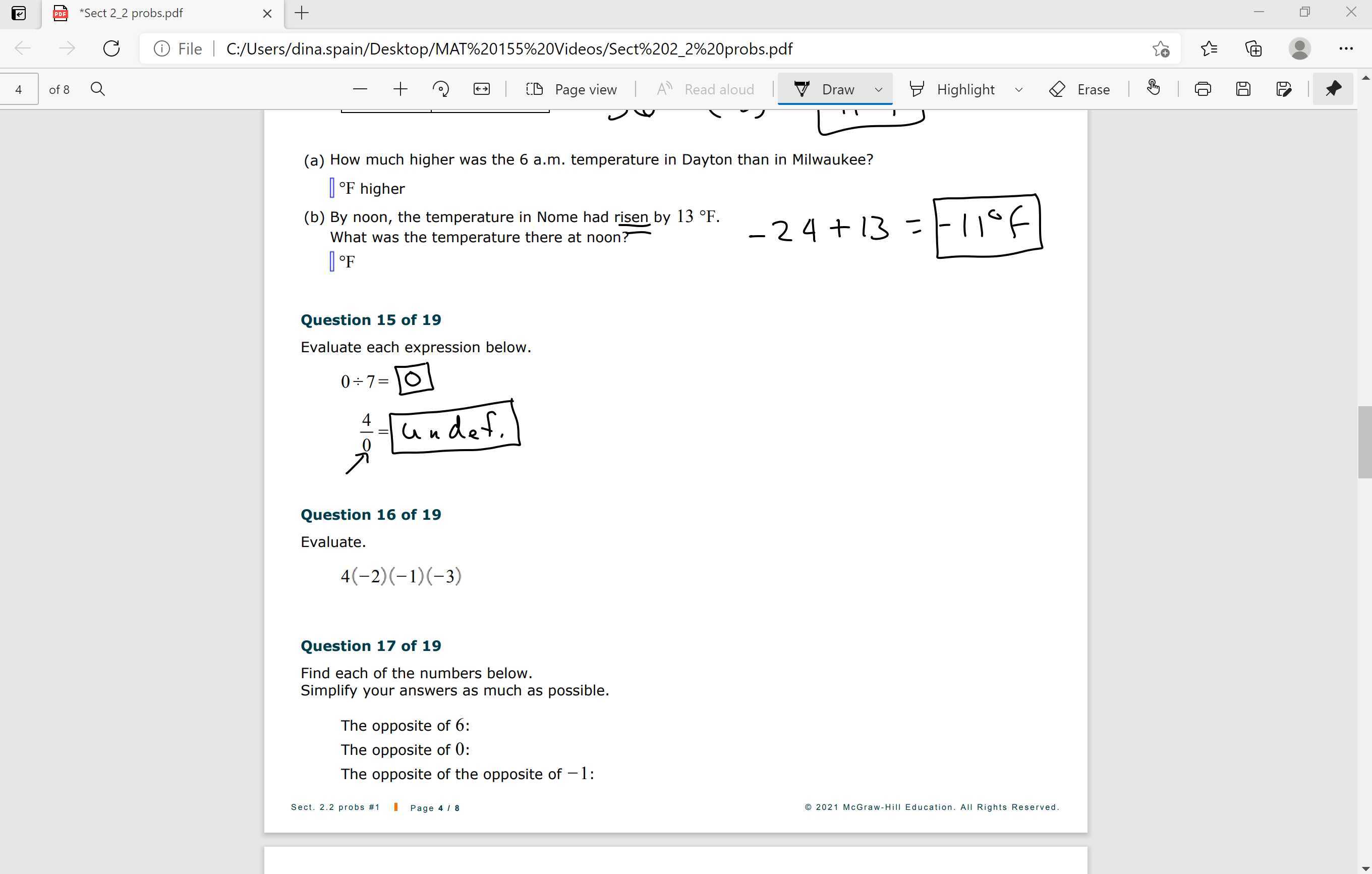The image size is (1372, 874).
Task: Save the PDF file
Action: [1243, 89]
